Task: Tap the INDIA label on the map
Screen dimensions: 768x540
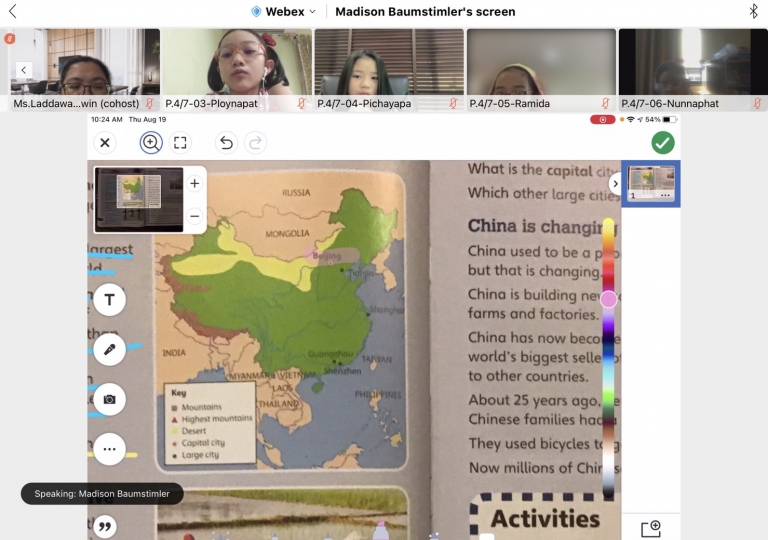Action: pos(174,353)
